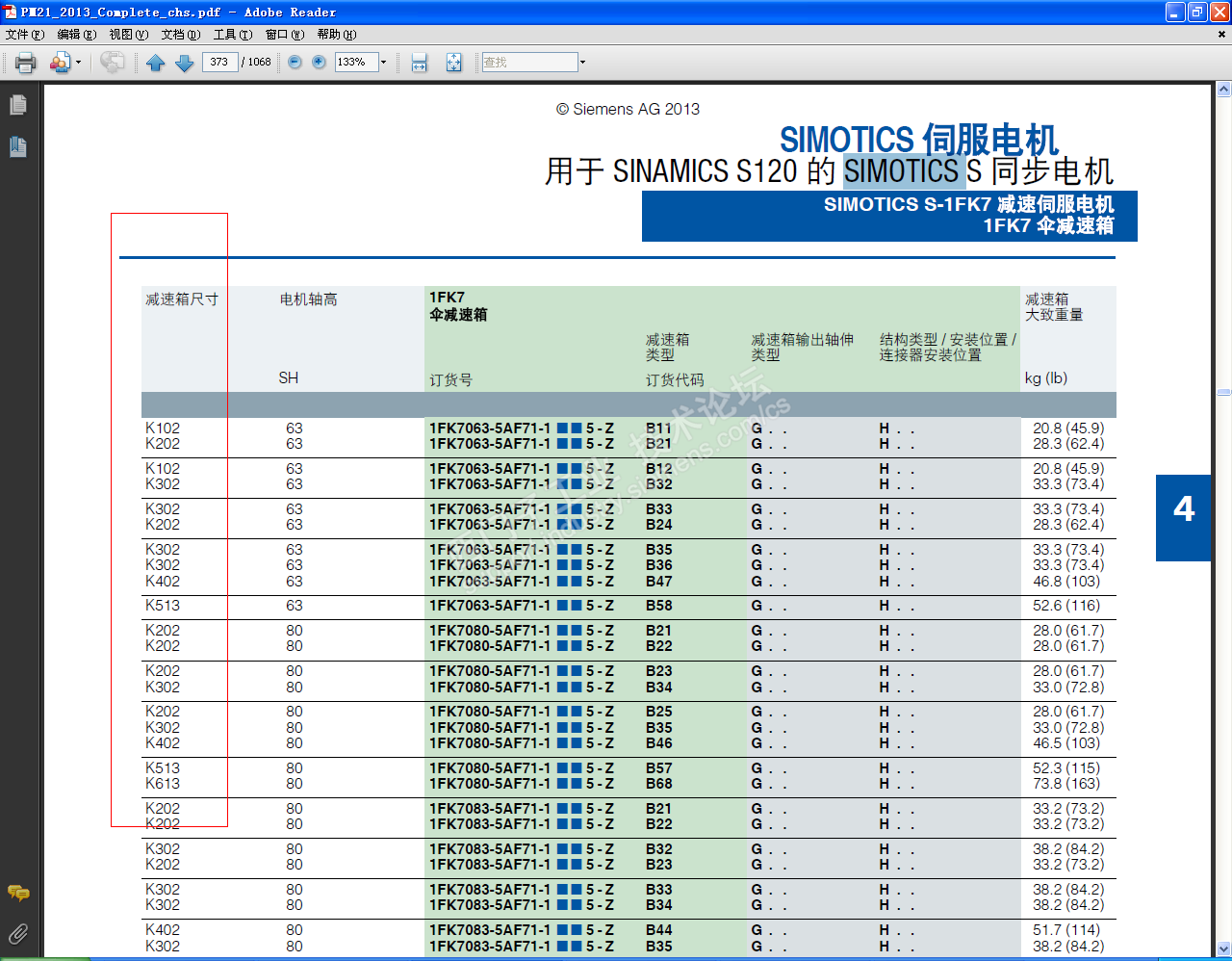
Task: Click the zoom in plus button
Action: click(x=320, y=62)
